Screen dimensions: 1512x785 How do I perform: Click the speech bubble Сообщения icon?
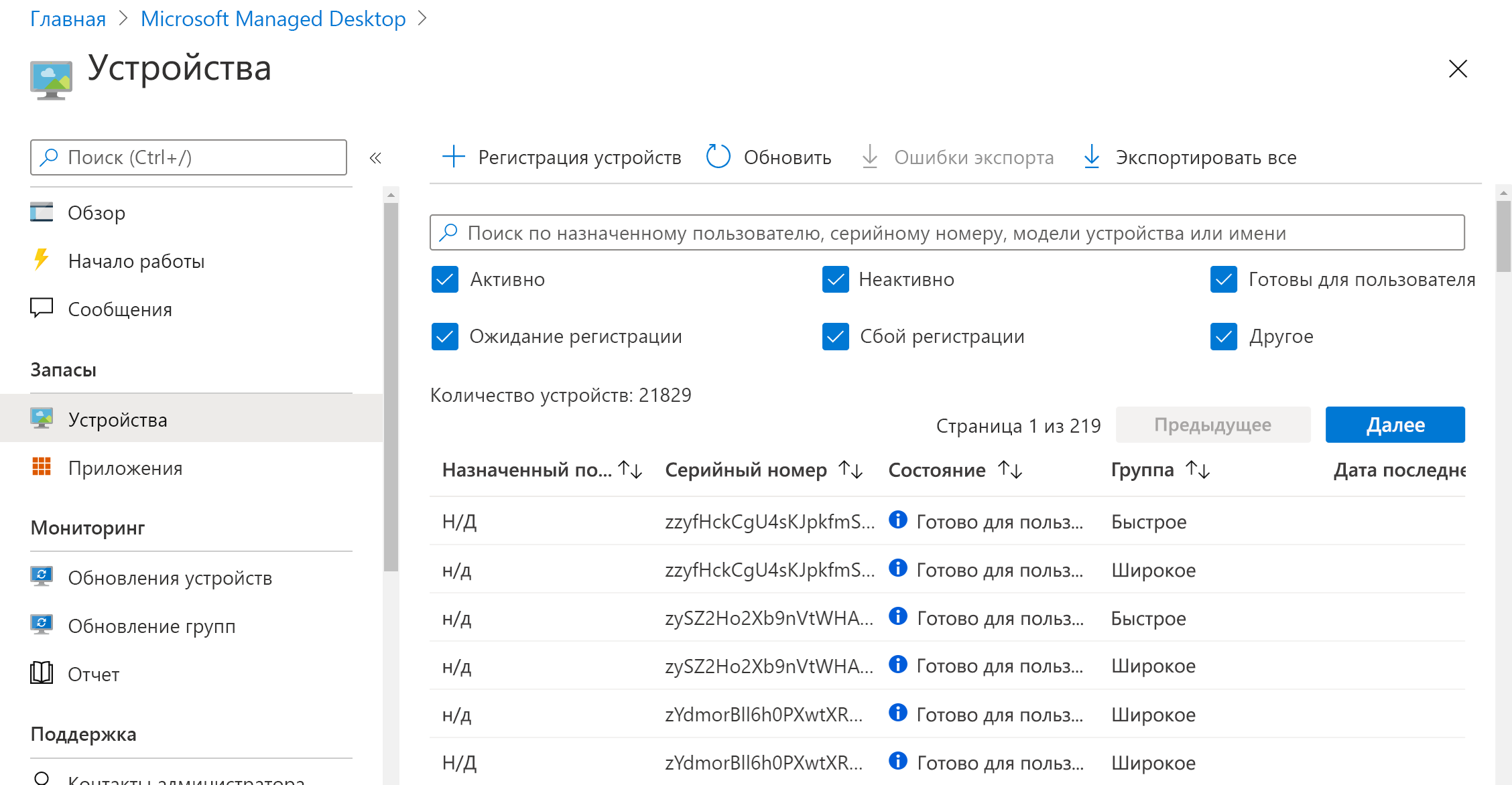42,308
